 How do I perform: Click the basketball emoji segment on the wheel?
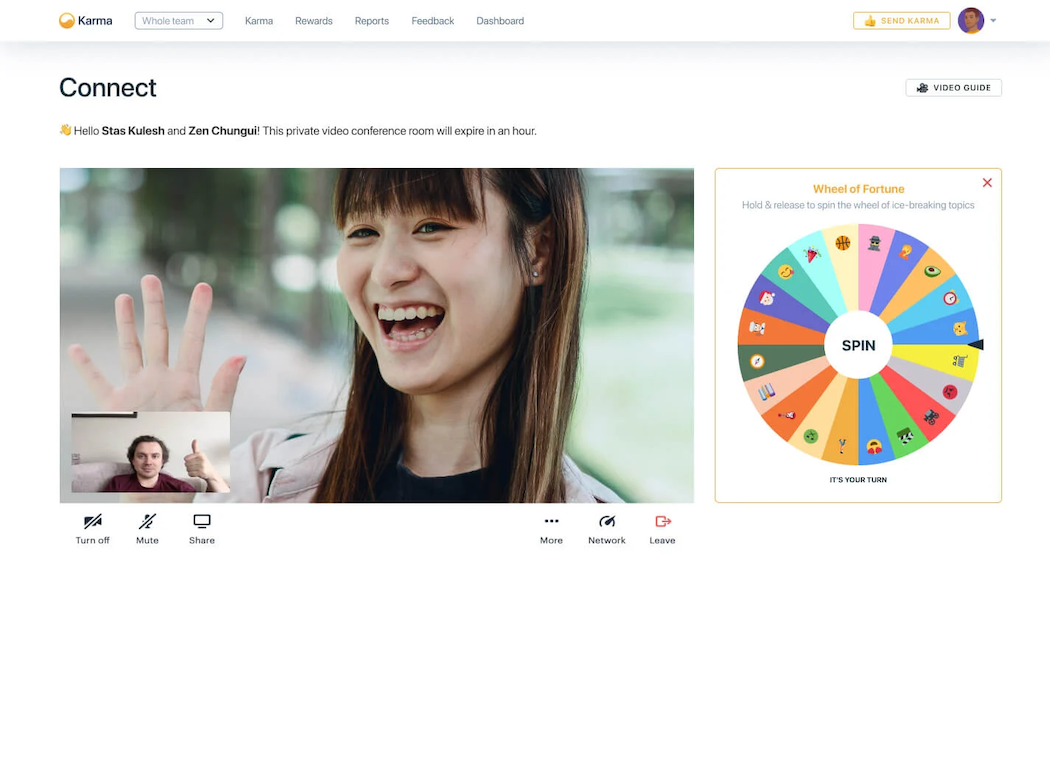click(x=843, y=240)
